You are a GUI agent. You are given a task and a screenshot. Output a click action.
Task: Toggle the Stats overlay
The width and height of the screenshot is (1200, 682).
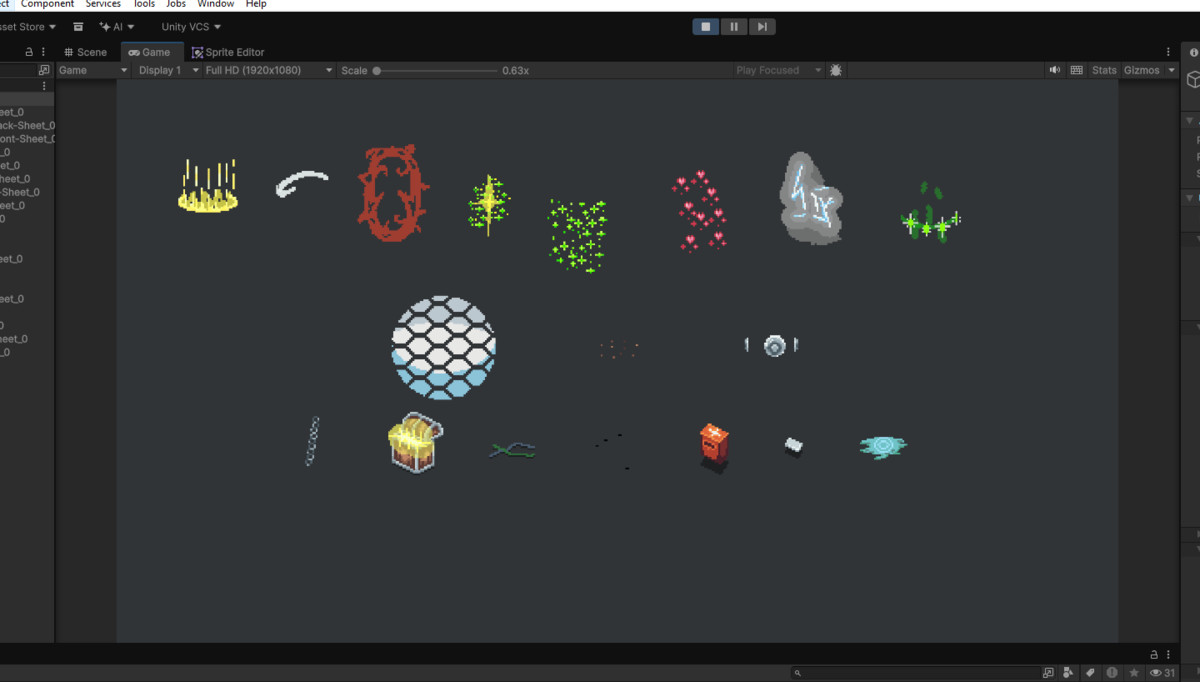click(x=1104, y=70)
